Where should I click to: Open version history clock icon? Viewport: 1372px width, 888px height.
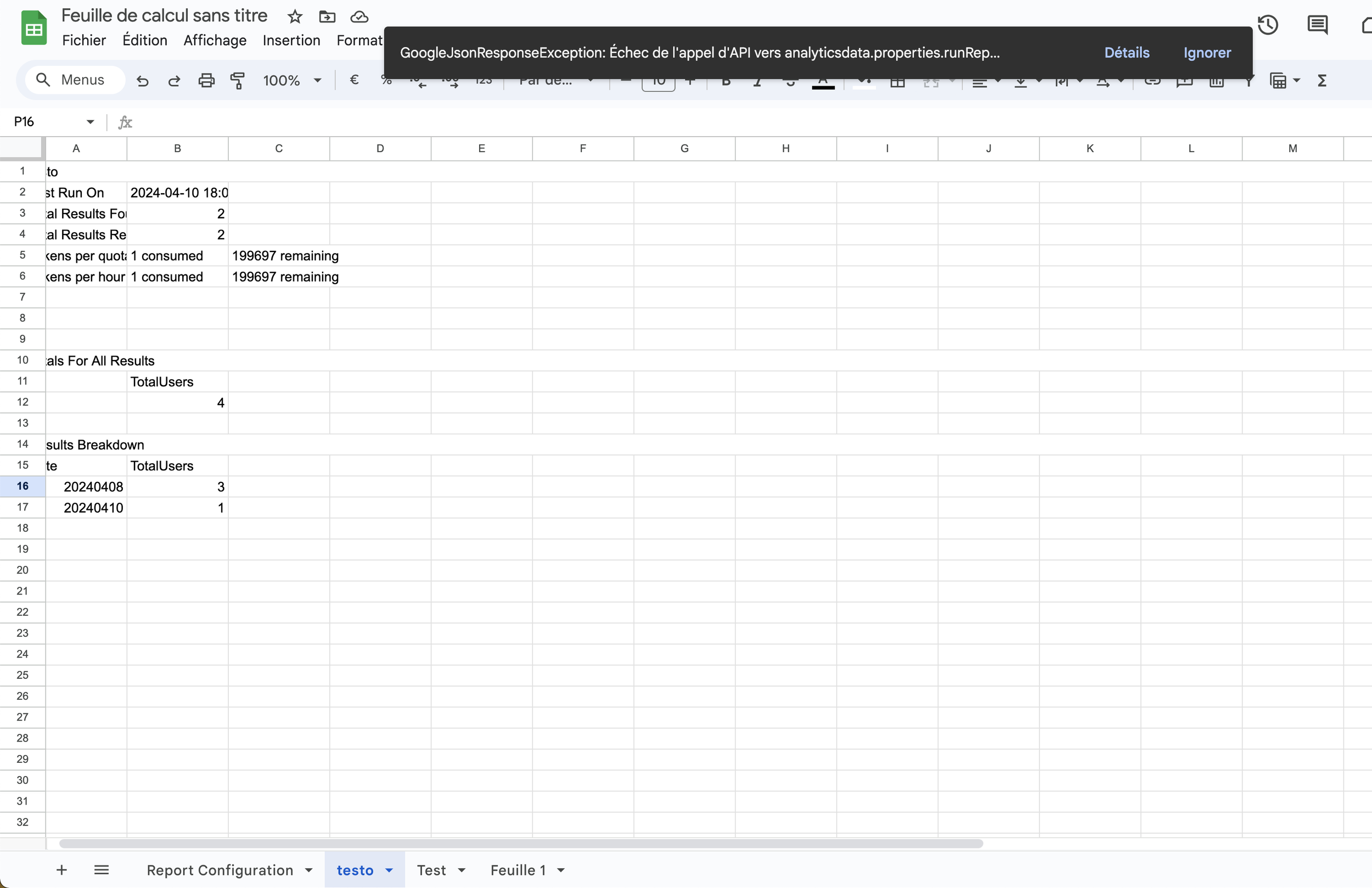[1268, 25]
